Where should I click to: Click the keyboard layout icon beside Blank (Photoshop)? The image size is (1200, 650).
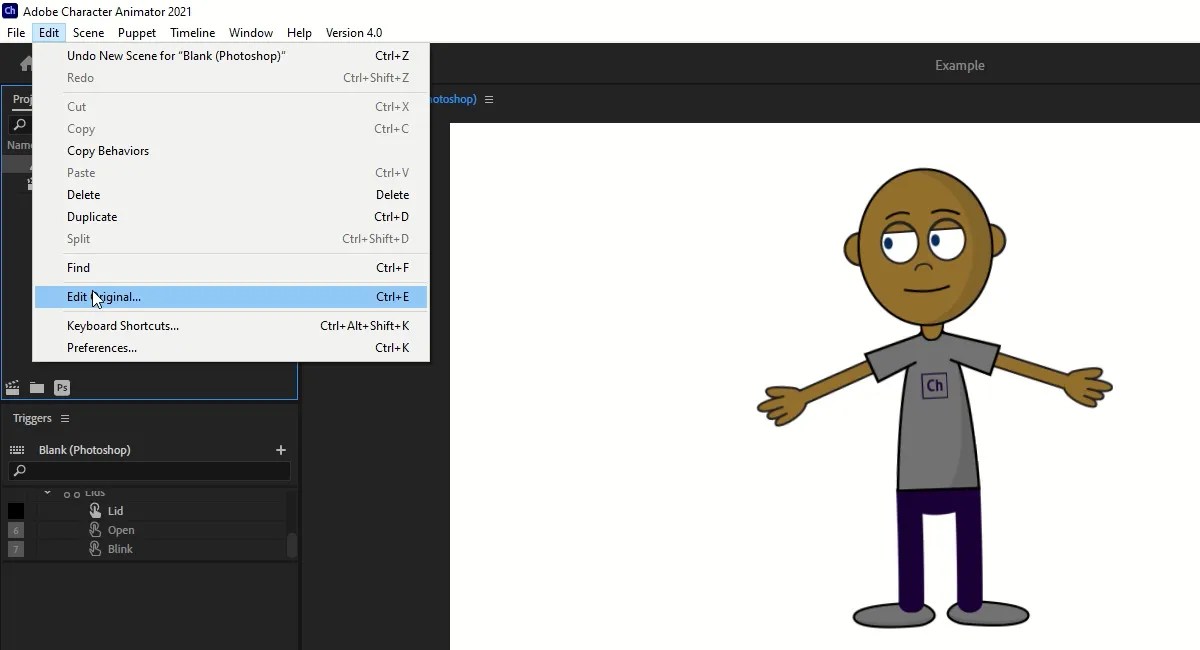tap(17, 450)
